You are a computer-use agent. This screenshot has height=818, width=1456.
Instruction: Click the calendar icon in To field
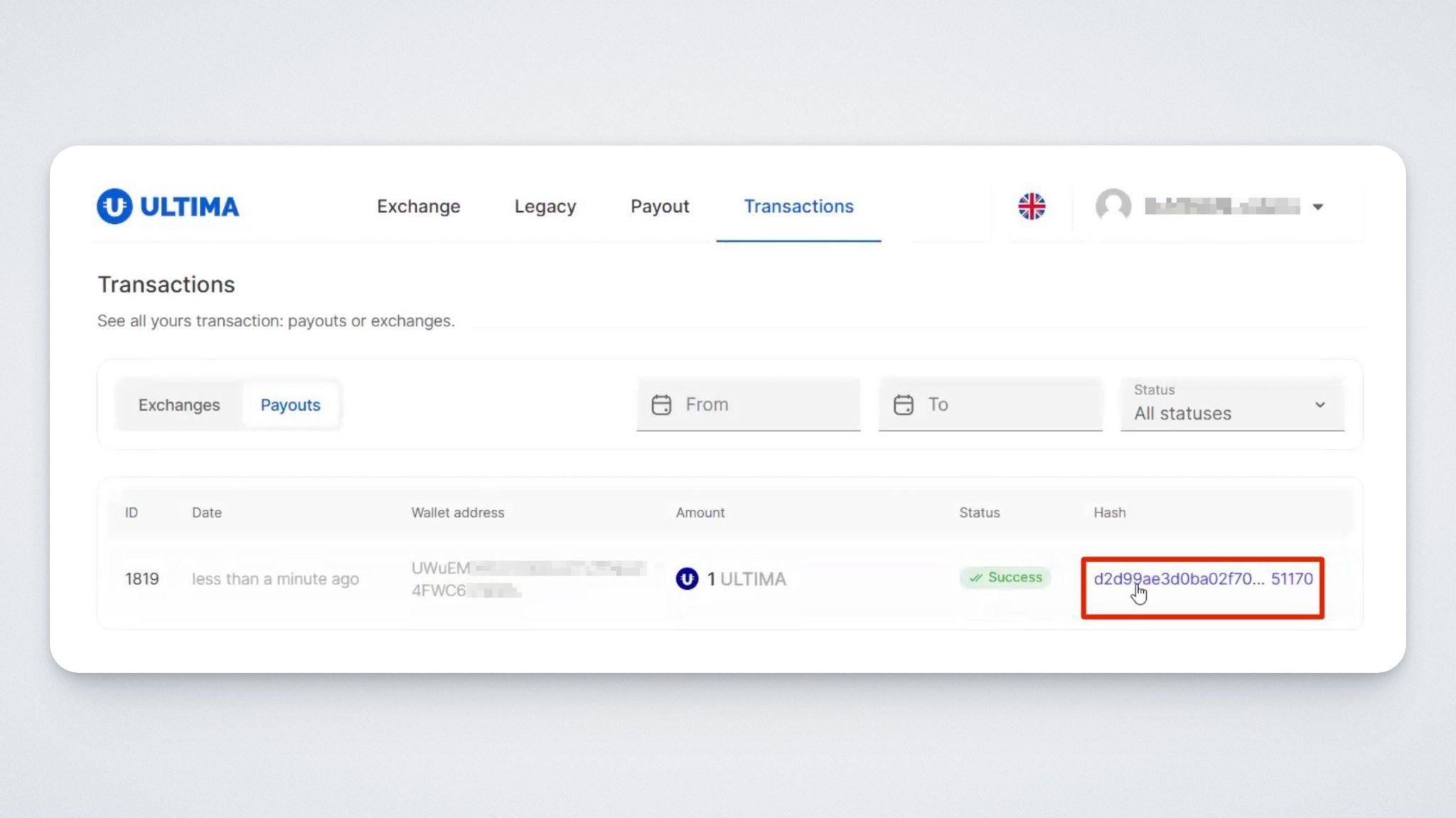[x=903, y=404]
